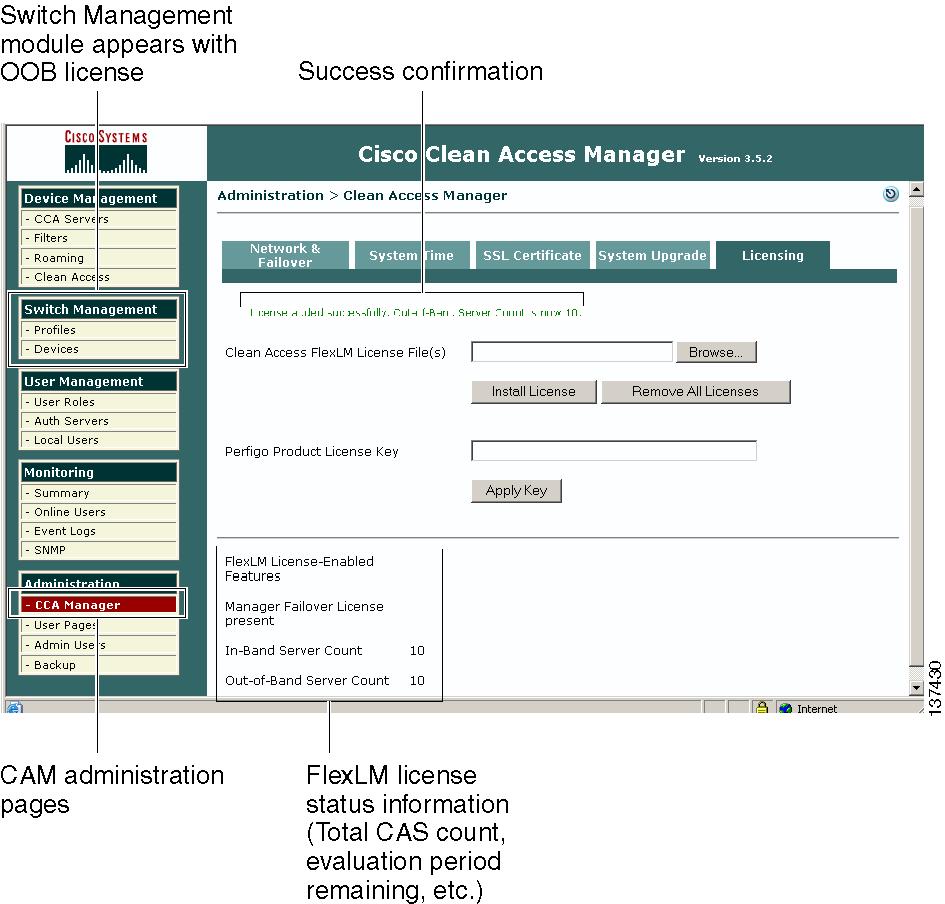Viewport: 945px width, 904px height.
Task: Open the Network & Failover tab
Action: click(x=285, y=255)
